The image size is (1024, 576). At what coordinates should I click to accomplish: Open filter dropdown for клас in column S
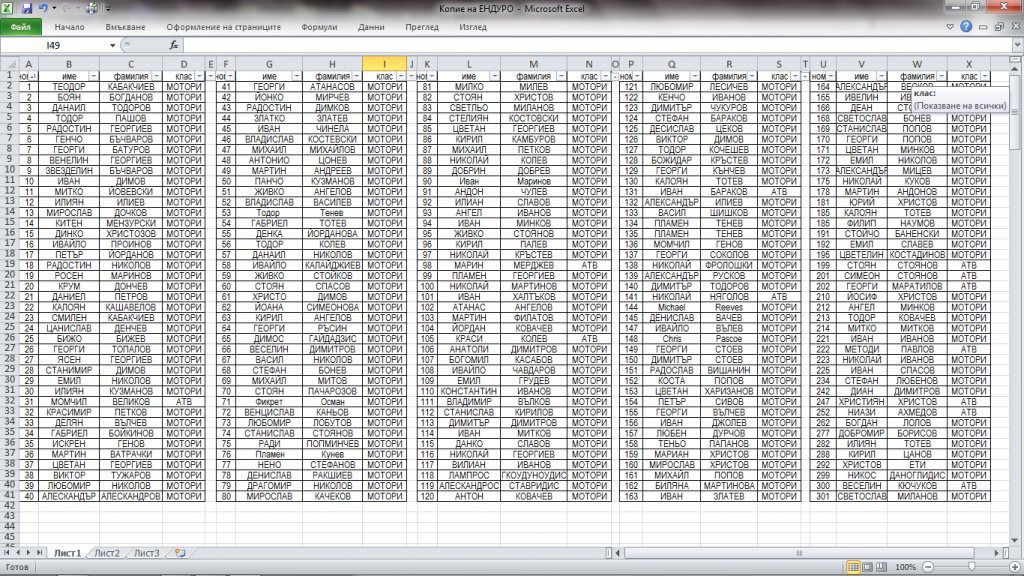[795, 76]
